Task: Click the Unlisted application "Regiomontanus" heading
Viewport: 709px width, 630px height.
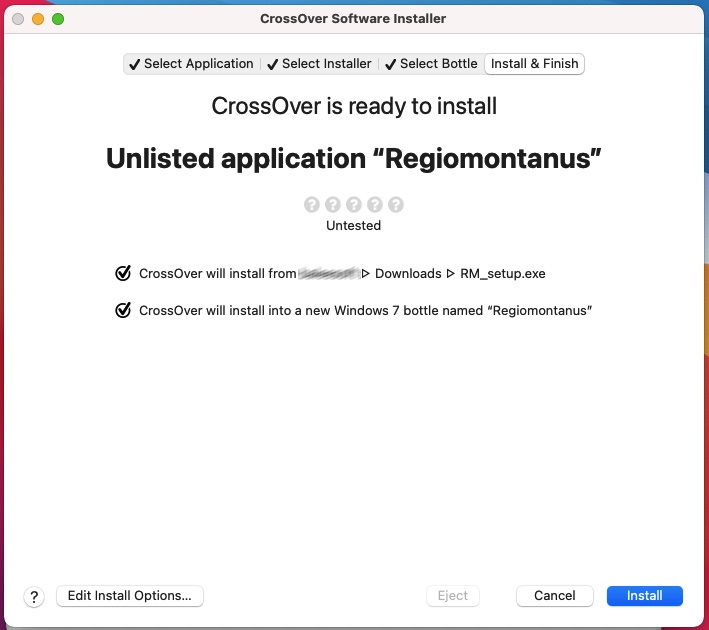Action: point(354,159)
